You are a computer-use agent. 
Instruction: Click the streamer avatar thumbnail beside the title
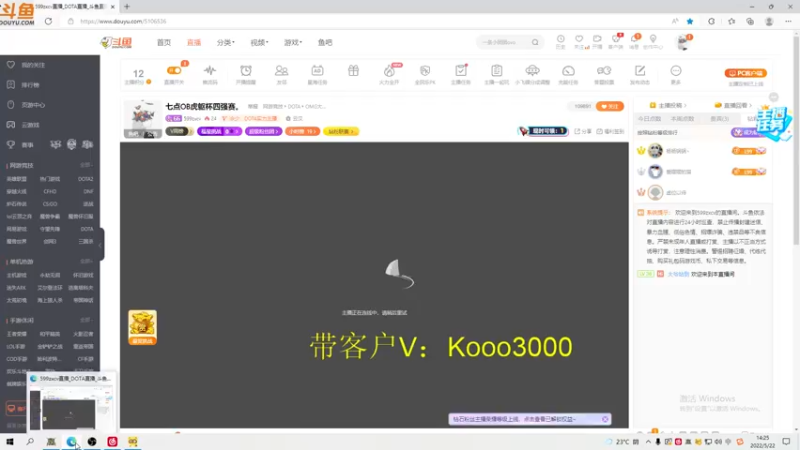143,119
